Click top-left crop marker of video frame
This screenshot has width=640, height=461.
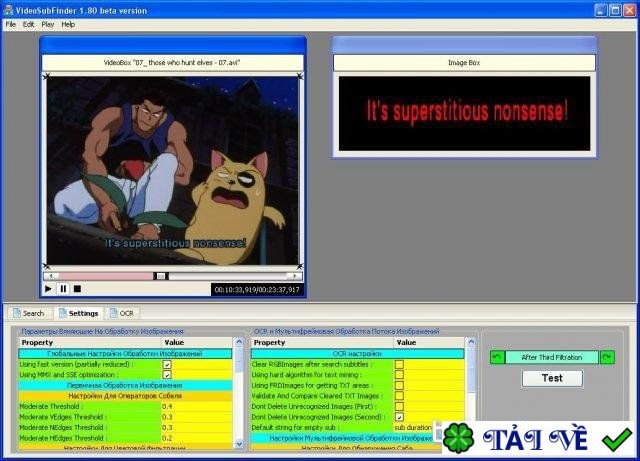tap(47, 76)
